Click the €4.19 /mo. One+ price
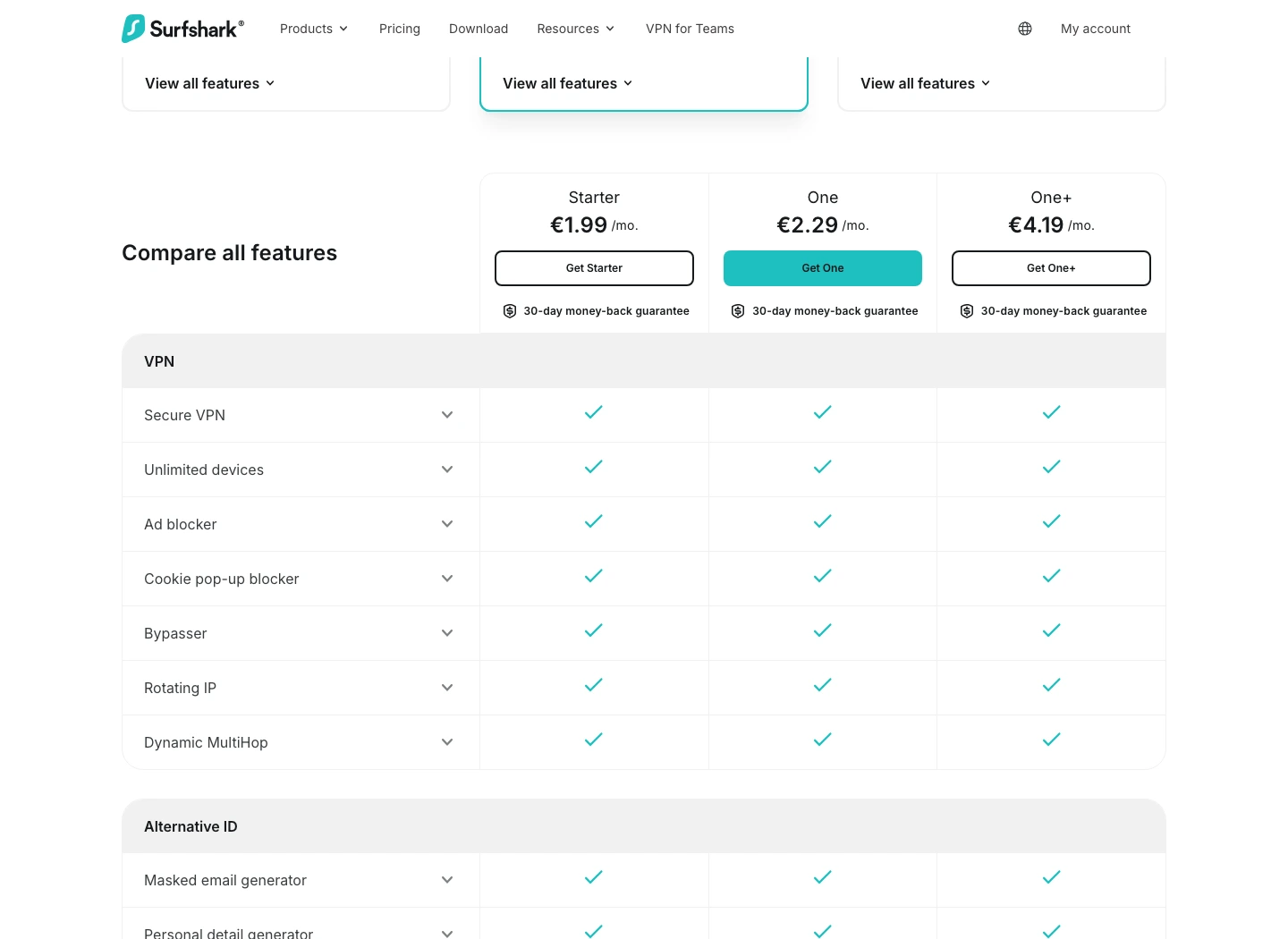1288x939 pixels. tap(1051, 225)
